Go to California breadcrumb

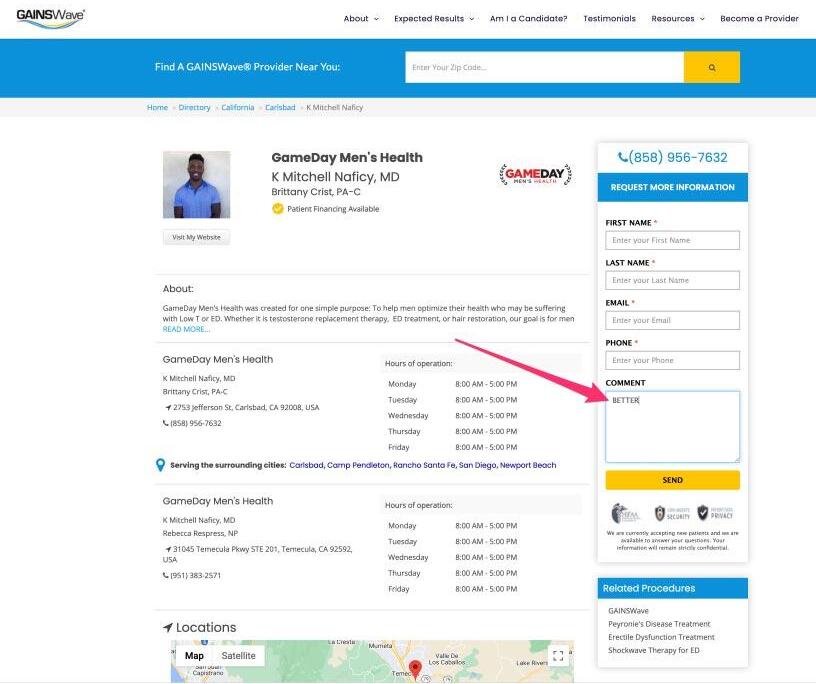pos(237,107)
